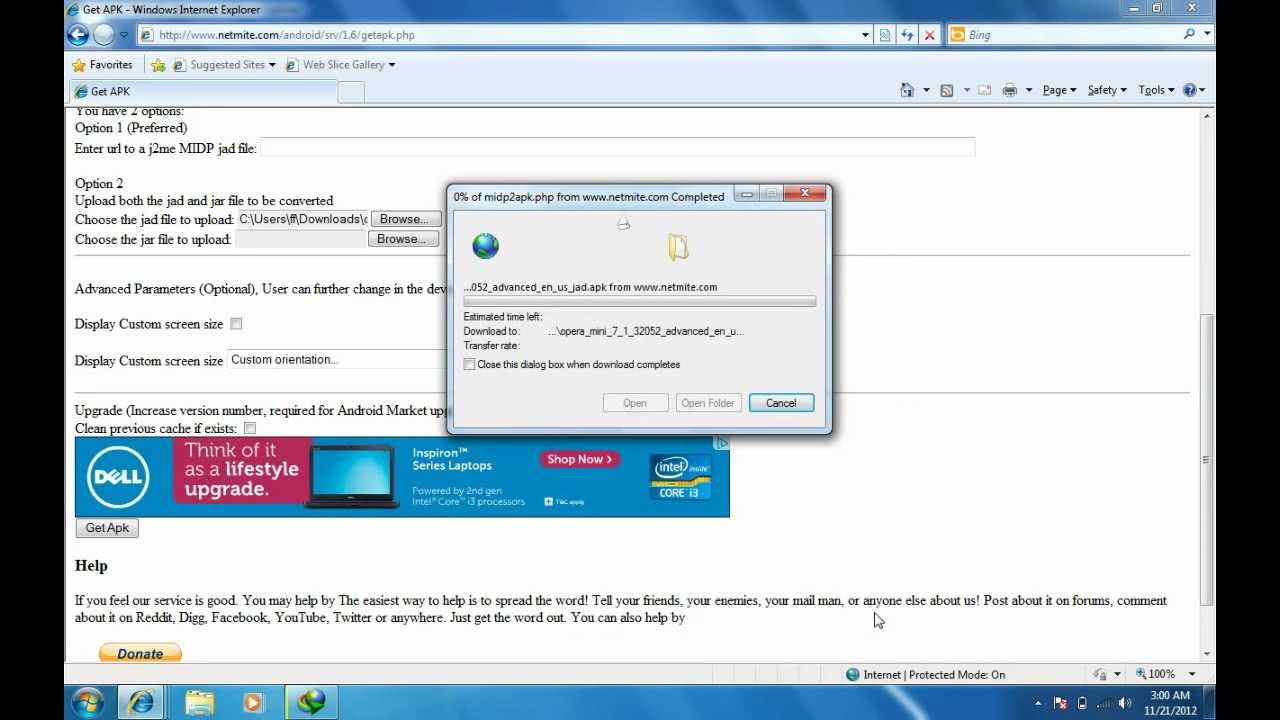Click the RSS Feeds icon

click(x=947, y=90)
